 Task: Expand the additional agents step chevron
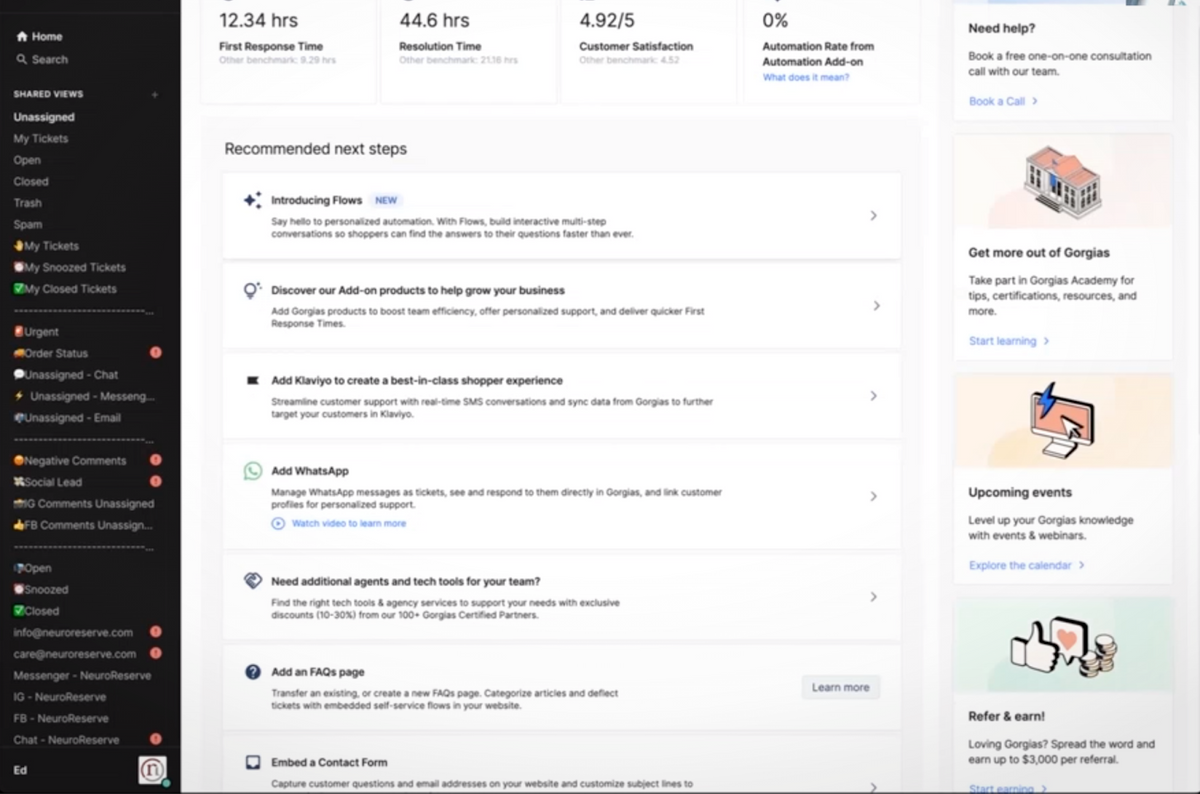[x=873, y=597]
